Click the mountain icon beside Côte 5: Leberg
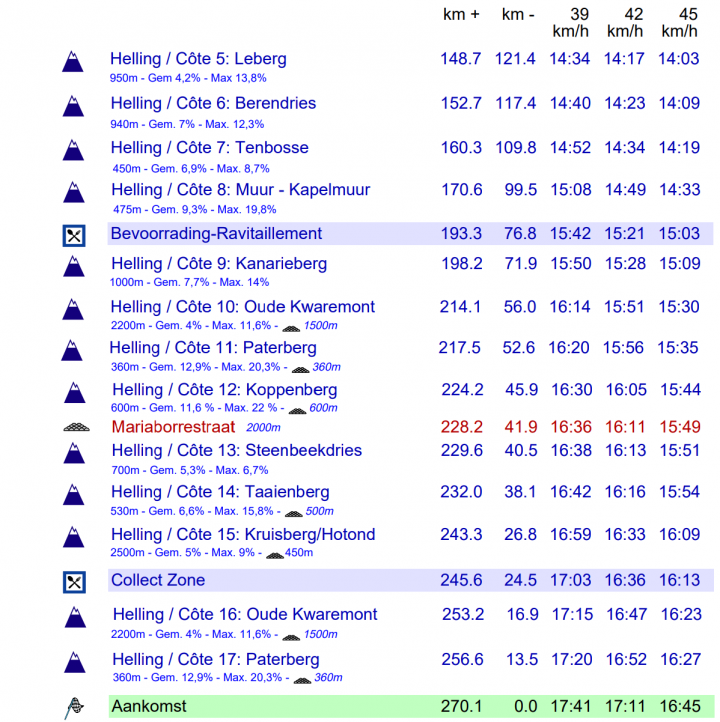The height and width of the screenshot is (722, 720). click(73, 62)
